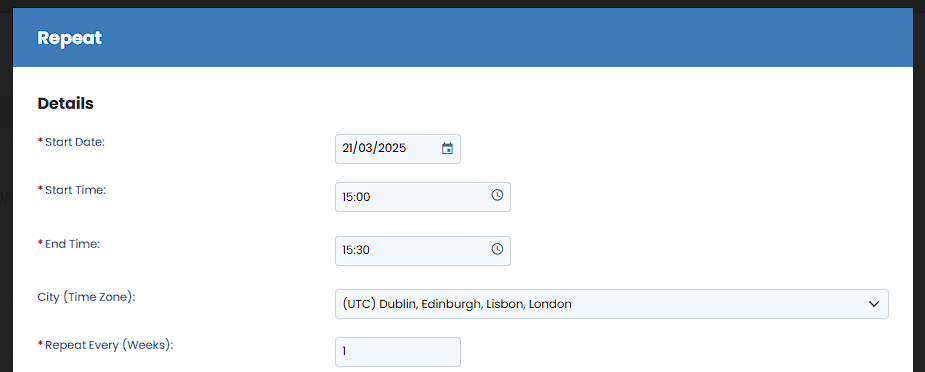Screen dimensions: 925x372
Task: Select the Repeat Every (Weeks) input box
Action: (x=398, y=352)
